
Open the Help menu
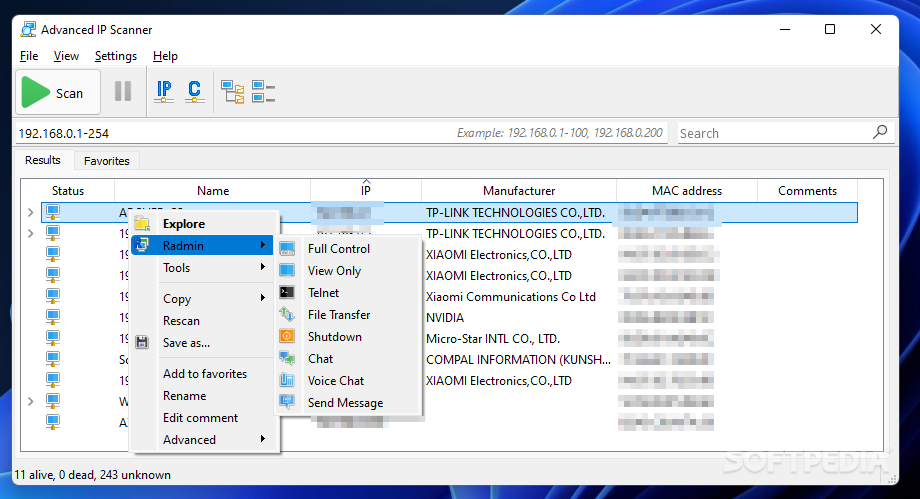[x=165, y=56]
